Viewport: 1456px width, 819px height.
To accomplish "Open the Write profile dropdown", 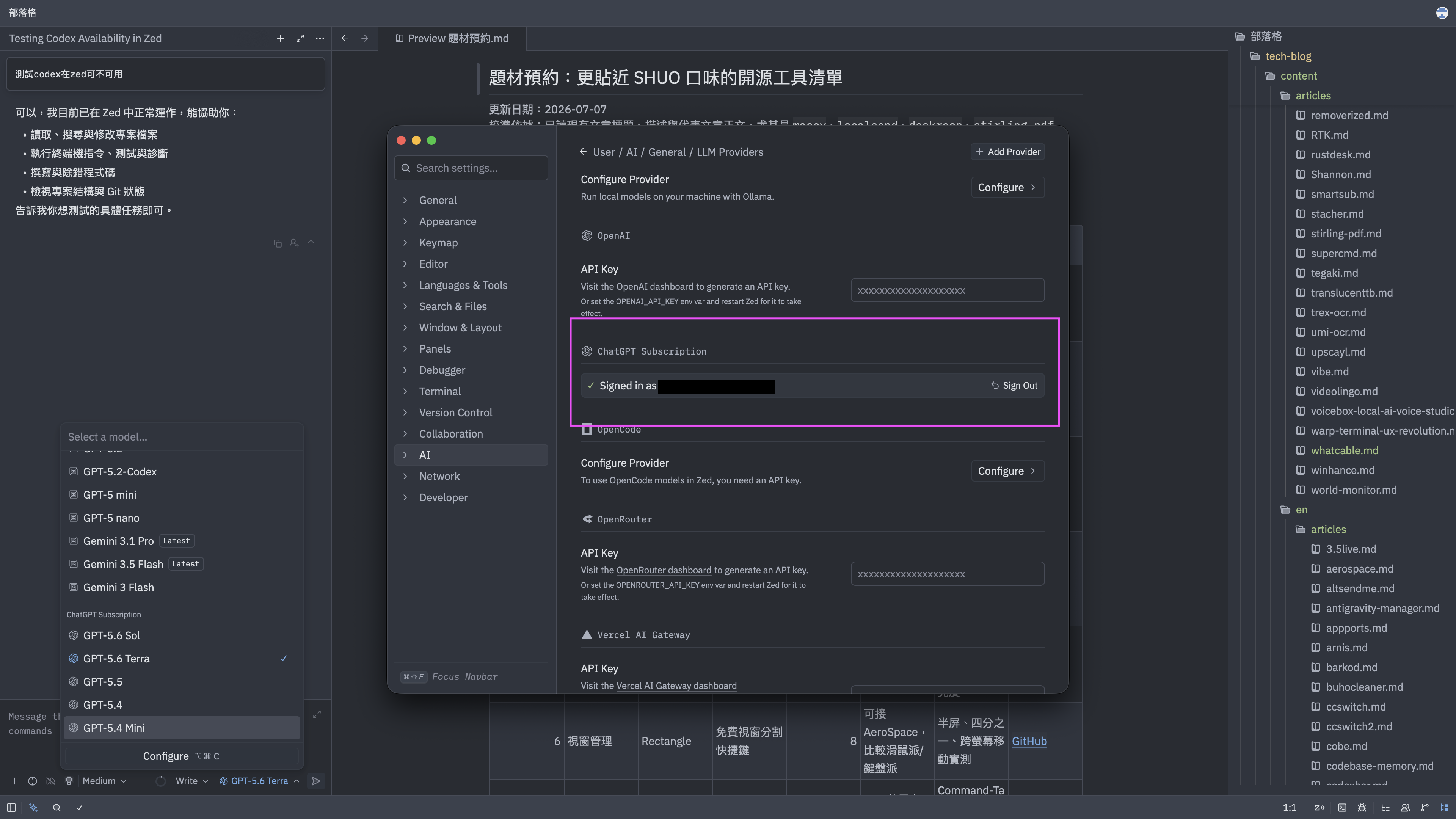I will [x=191, y=781].
